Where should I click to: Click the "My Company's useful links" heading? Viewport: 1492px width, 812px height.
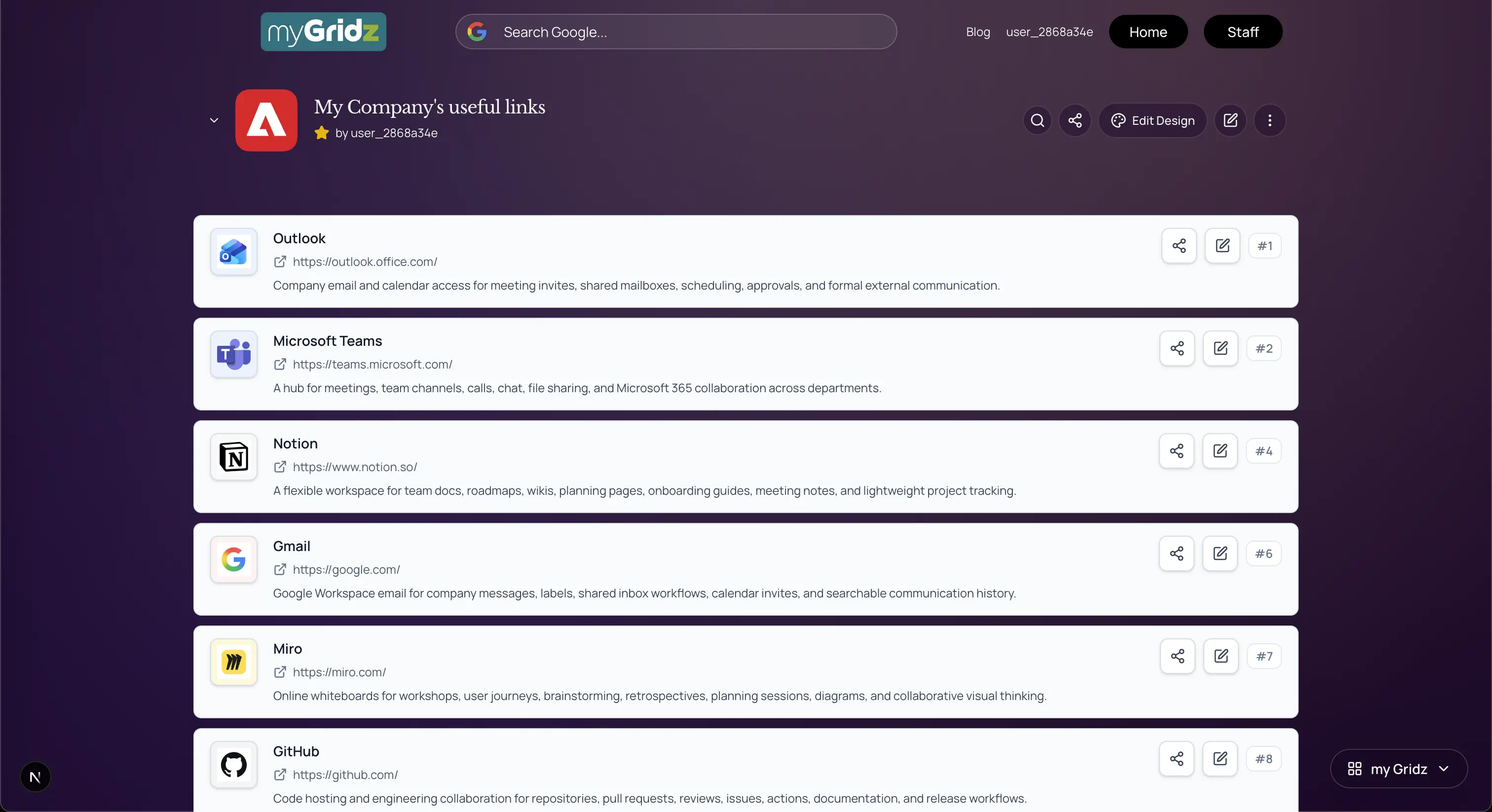pos(429,107)
